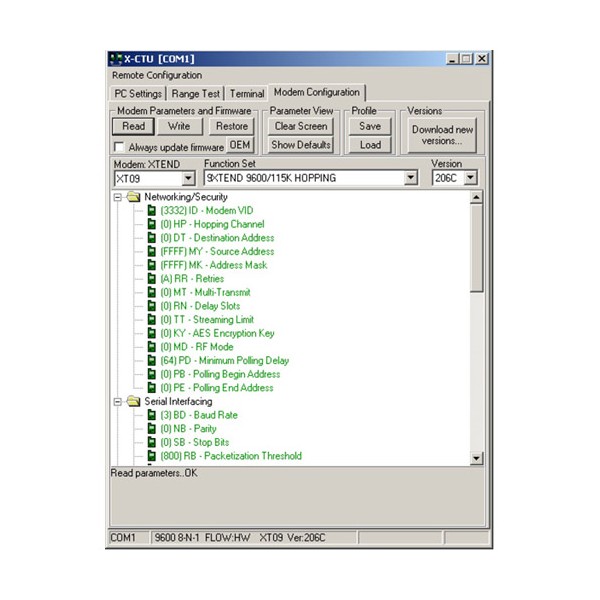Select (FFFF) MY - Source Address text
Screen dimensions: 600x600
click(217, 251)
